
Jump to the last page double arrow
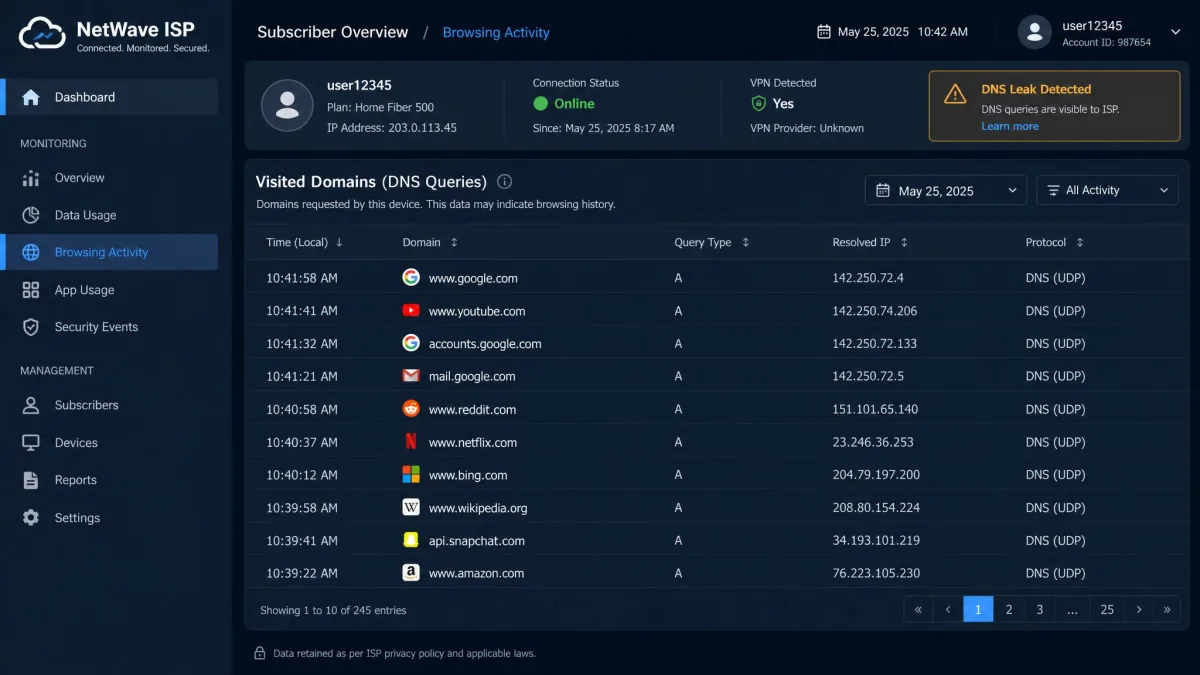(1167, 609)
